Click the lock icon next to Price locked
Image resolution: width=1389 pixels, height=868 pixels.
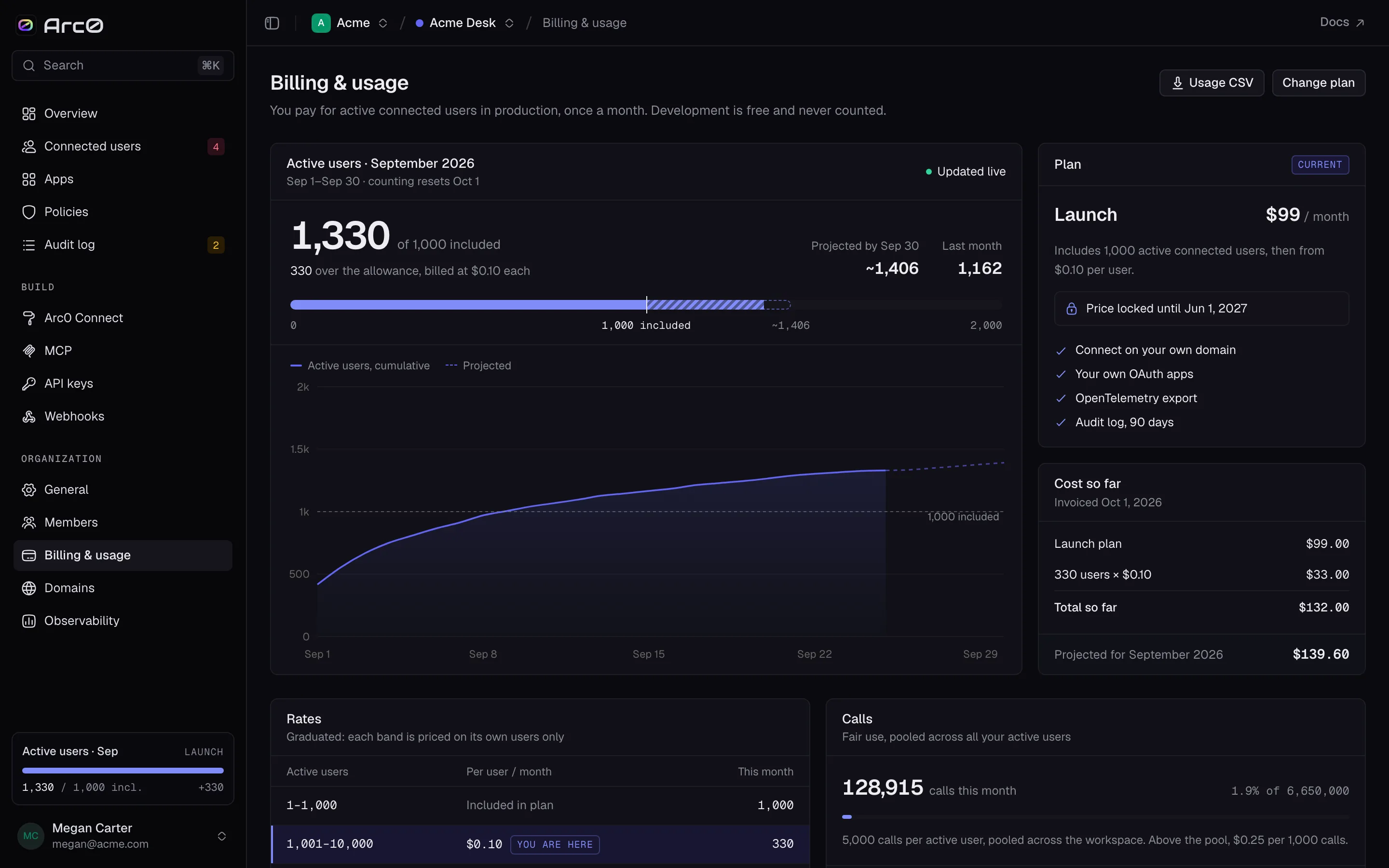(1071, 308)
